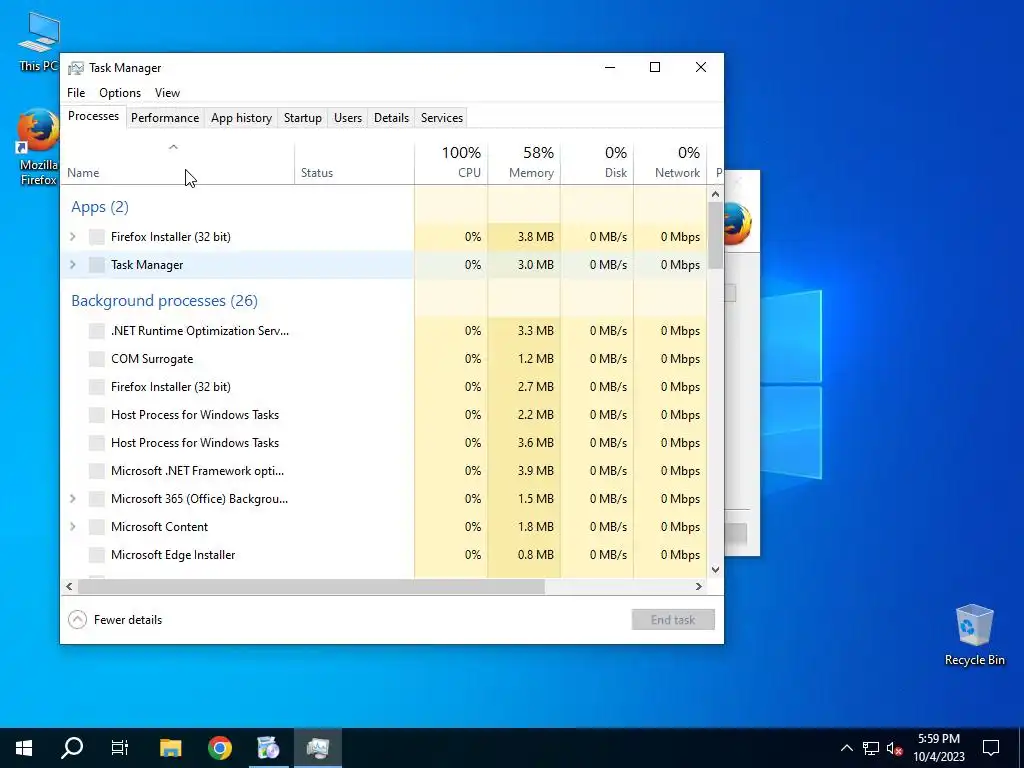1024x768 pixels.
Task: Select the 'COM Surrogate' process row
Action: 383,359
